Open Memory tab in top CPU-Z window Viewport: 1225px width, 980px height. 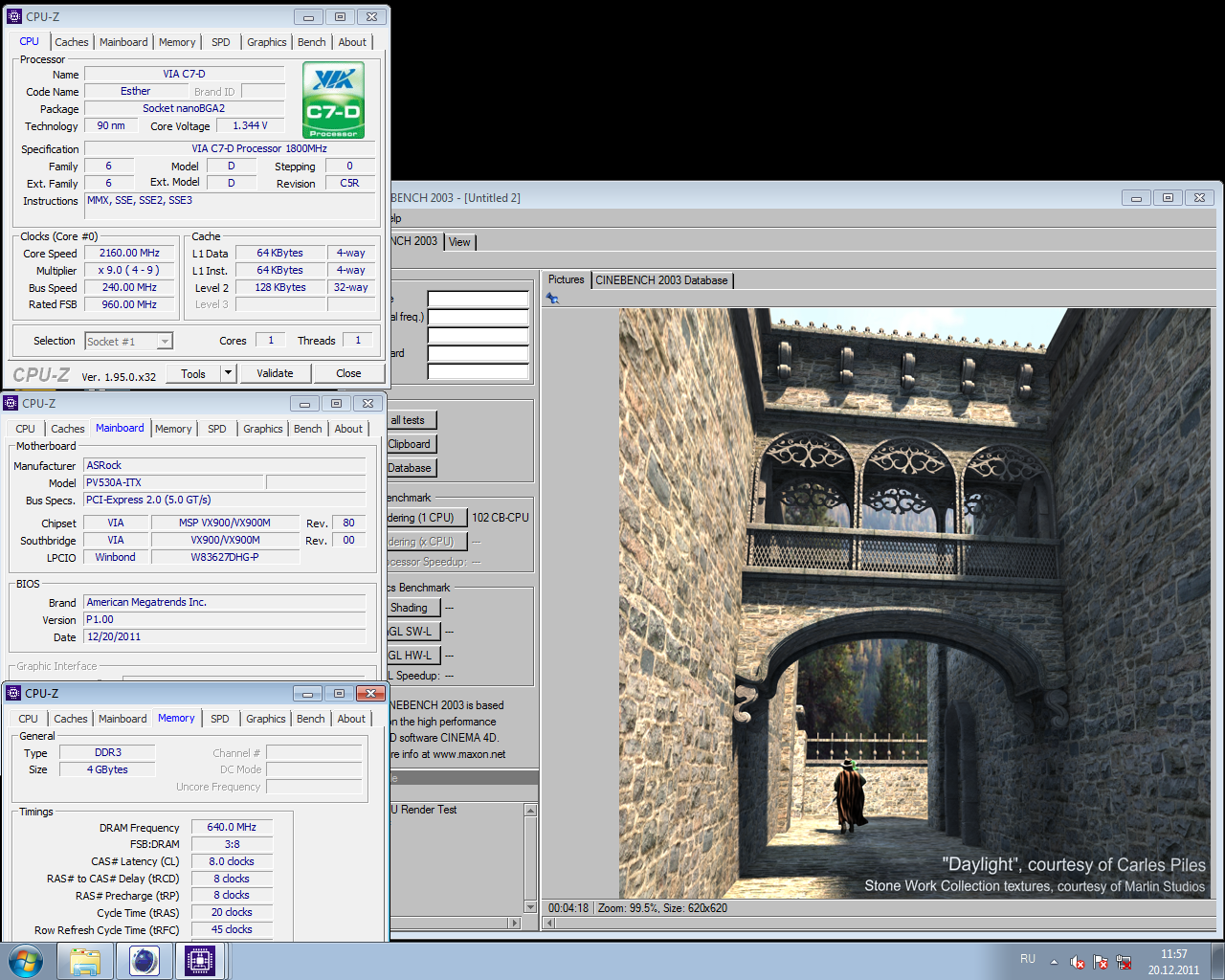click(x=177, y=42)
